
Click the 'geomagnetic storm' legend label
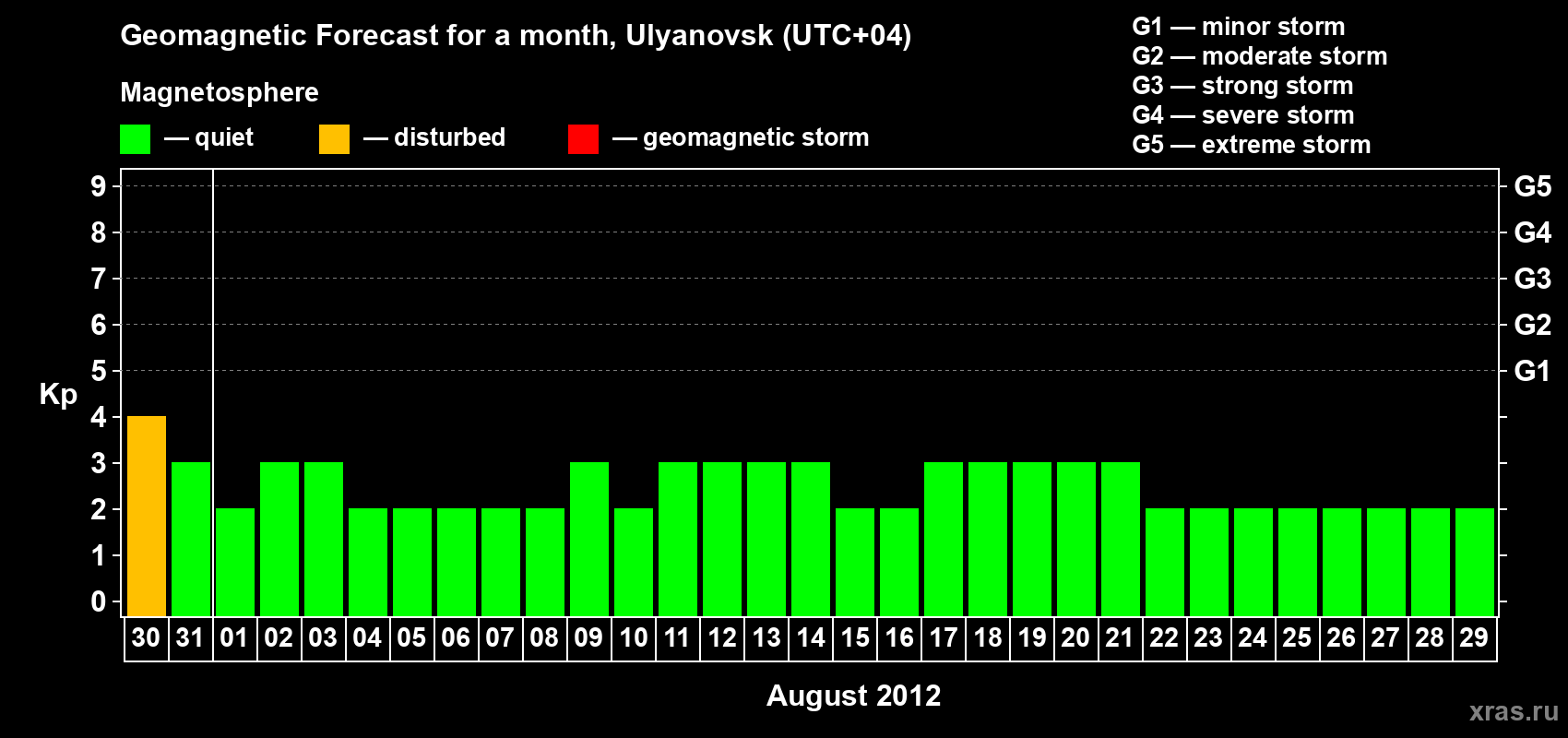pos(755,137)
